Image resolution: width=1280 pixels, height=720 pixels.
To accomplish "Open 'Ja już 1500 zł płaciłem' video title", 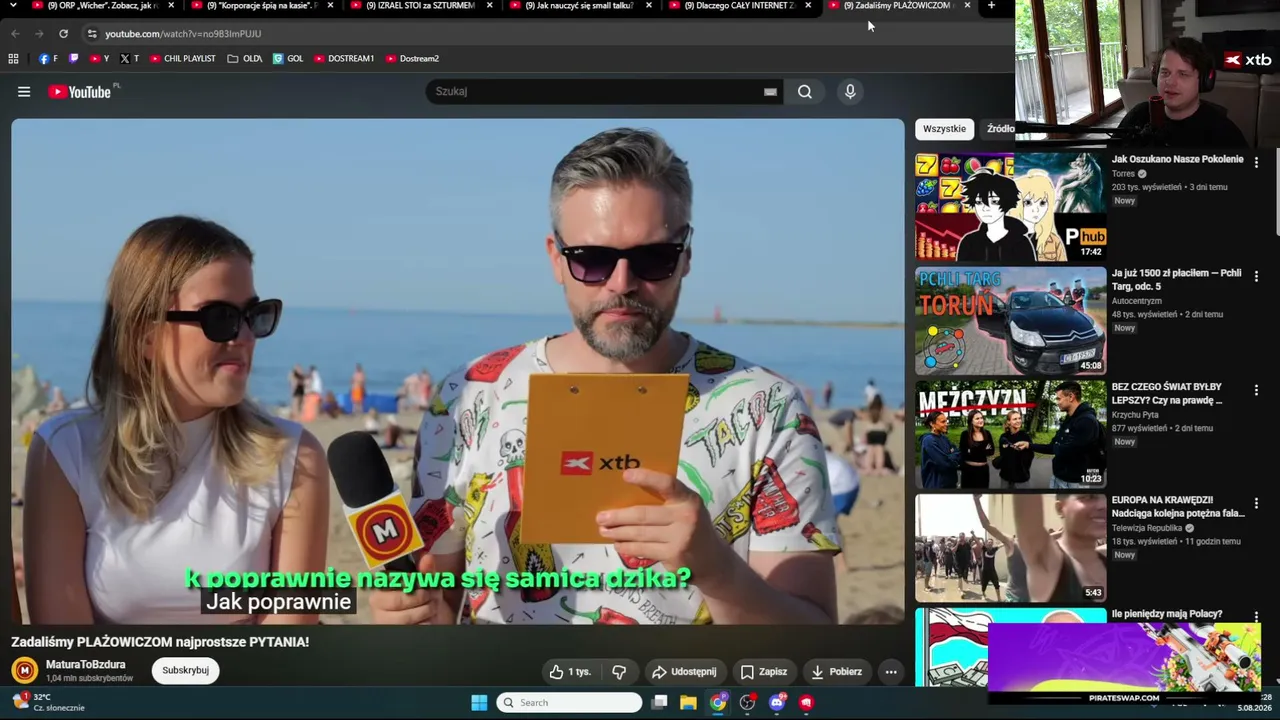I will click(1177, 279).
